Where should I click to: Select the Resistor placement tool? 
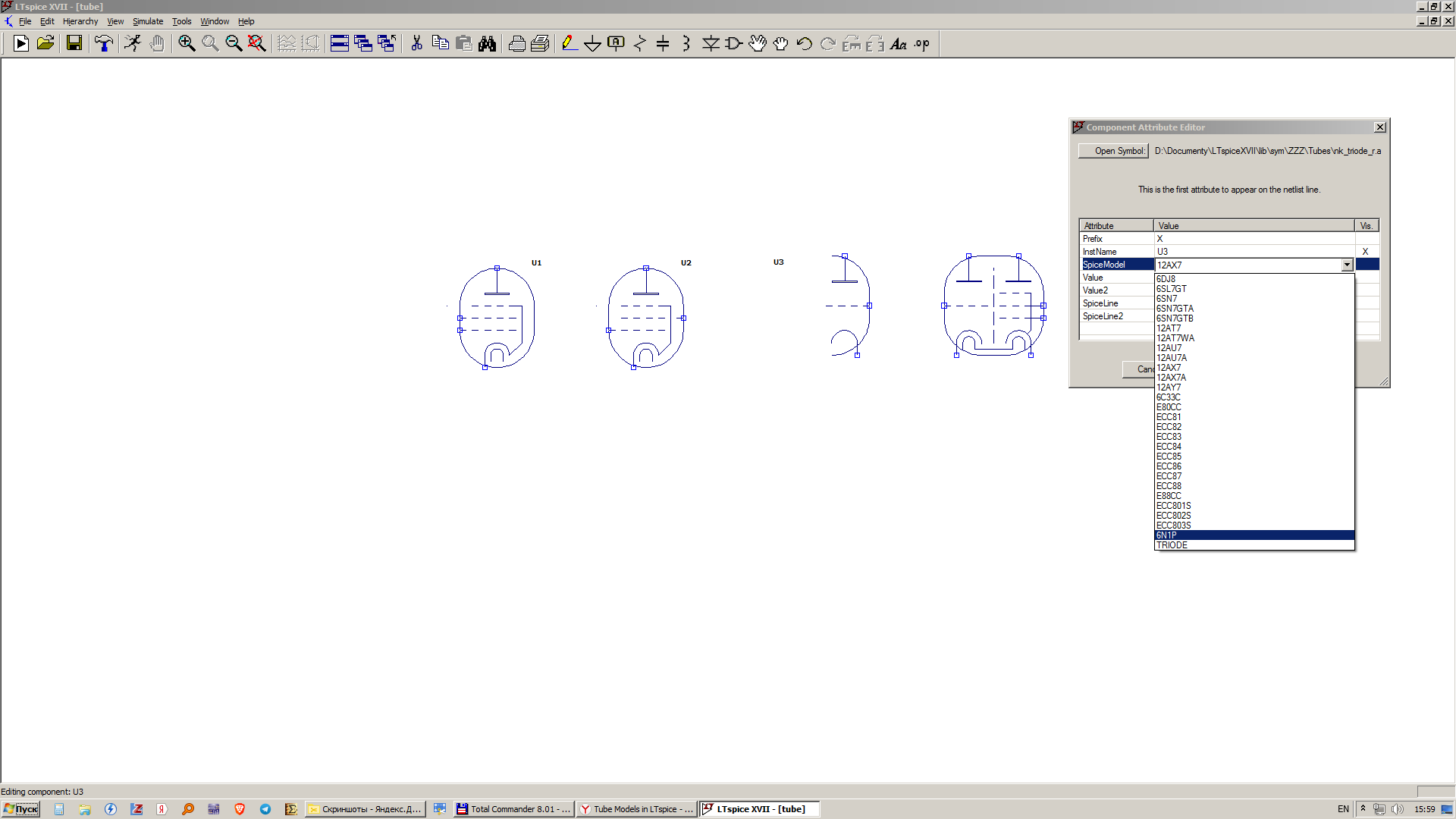point(640,43)
